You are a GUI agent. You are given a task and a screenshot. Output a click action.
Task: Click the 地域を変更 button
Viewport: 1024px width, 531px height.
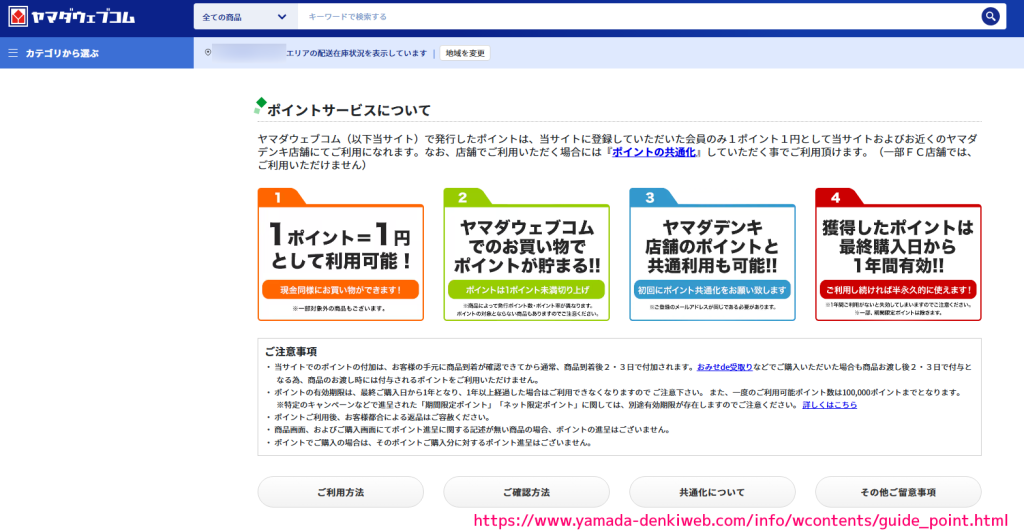465,53
